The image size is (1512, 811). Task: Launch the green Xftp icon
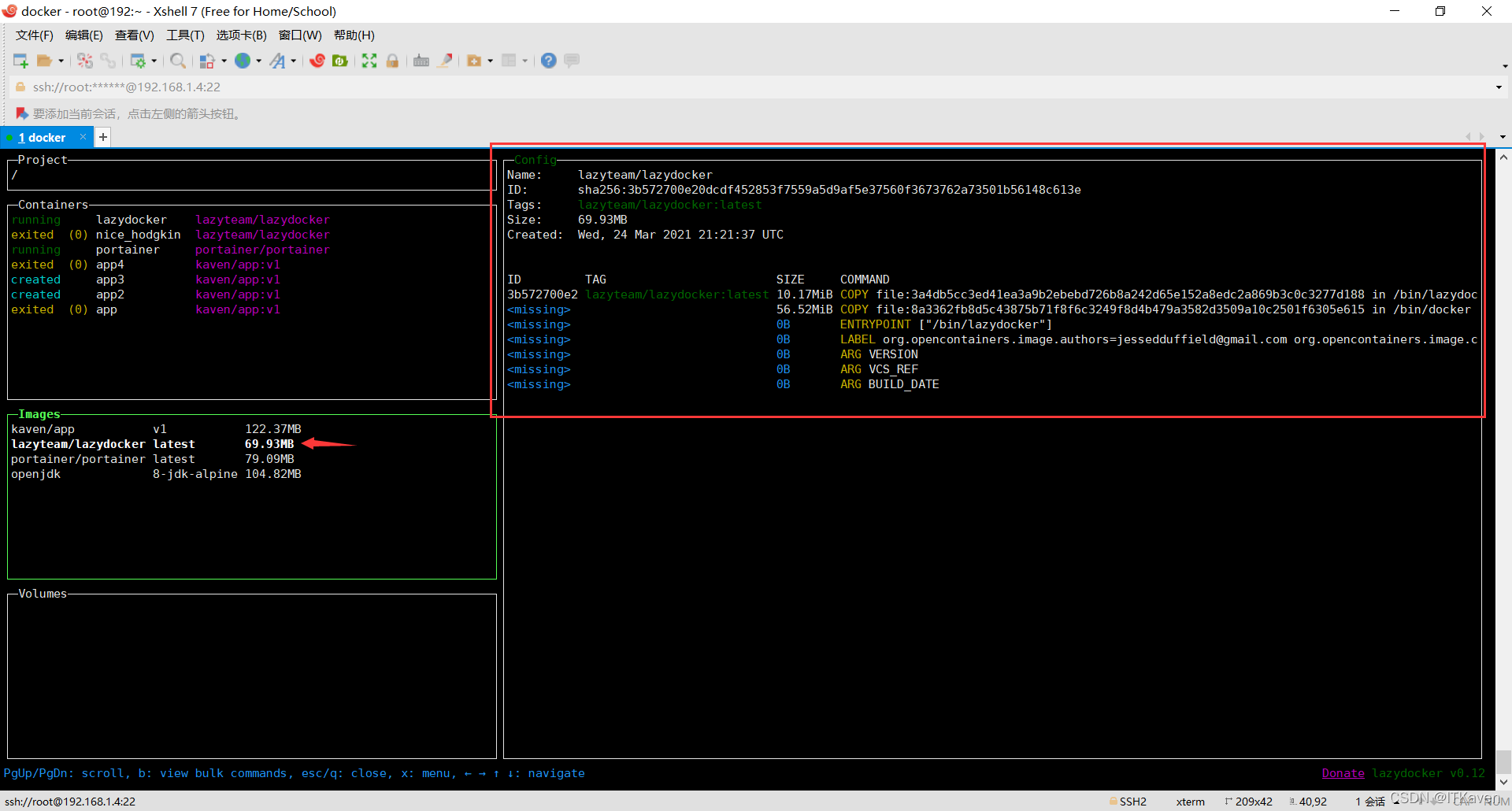point(340,61)
